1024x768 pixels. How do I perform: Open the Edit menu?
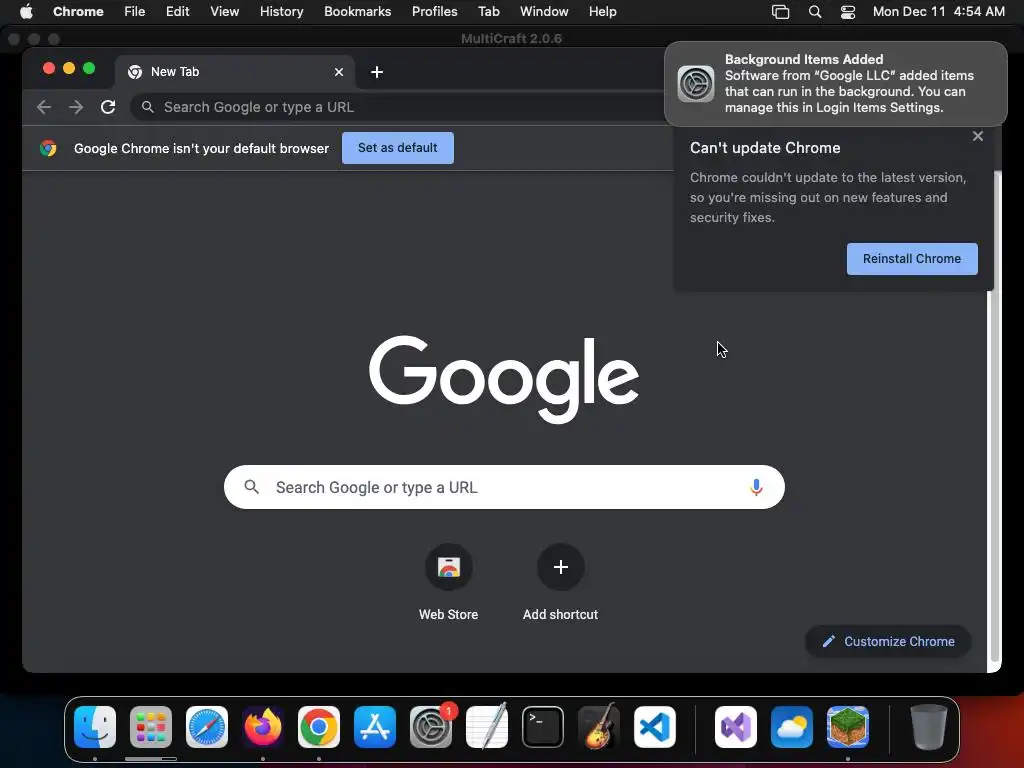[178, 11]
